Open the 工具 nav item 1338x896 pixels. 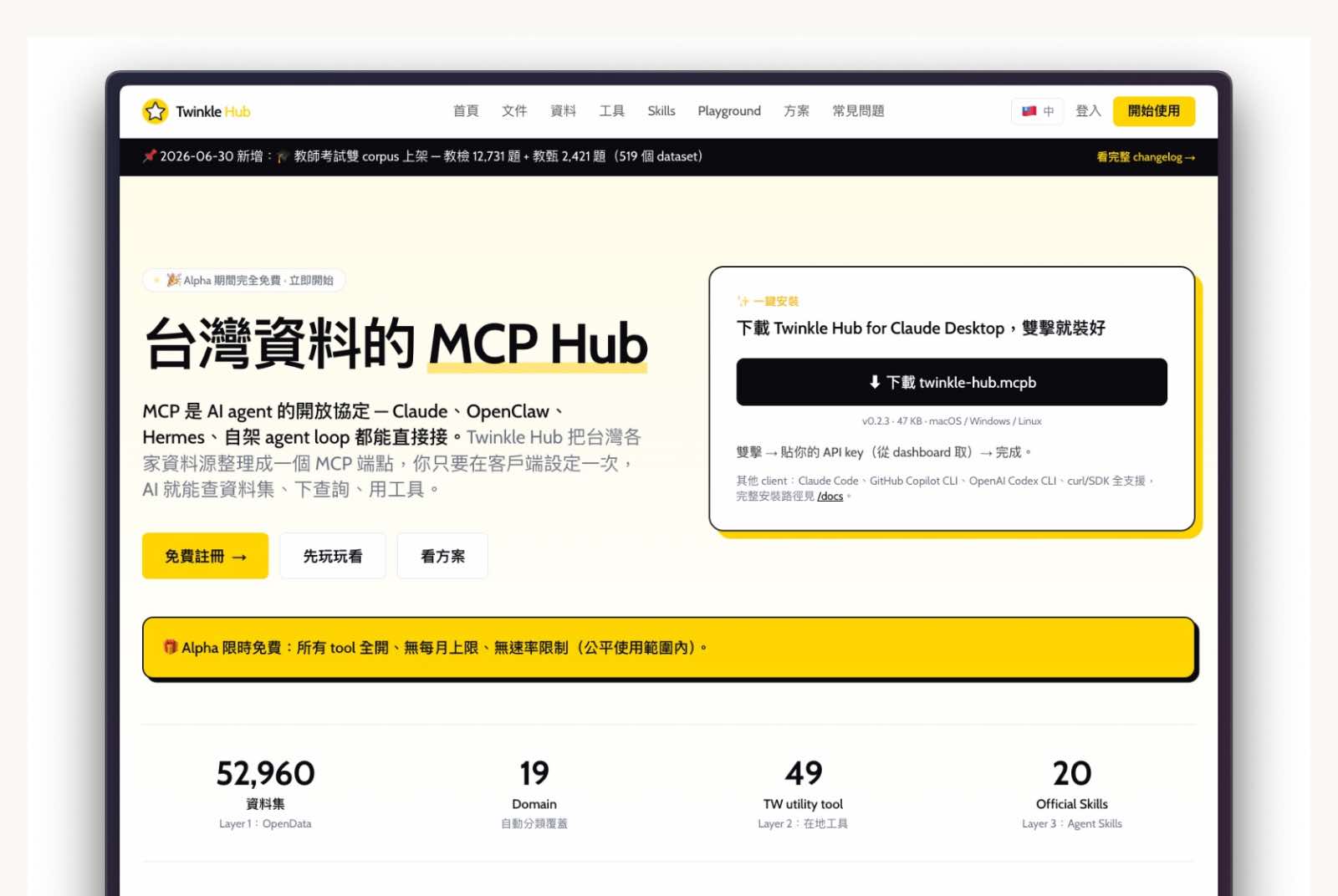612,111
